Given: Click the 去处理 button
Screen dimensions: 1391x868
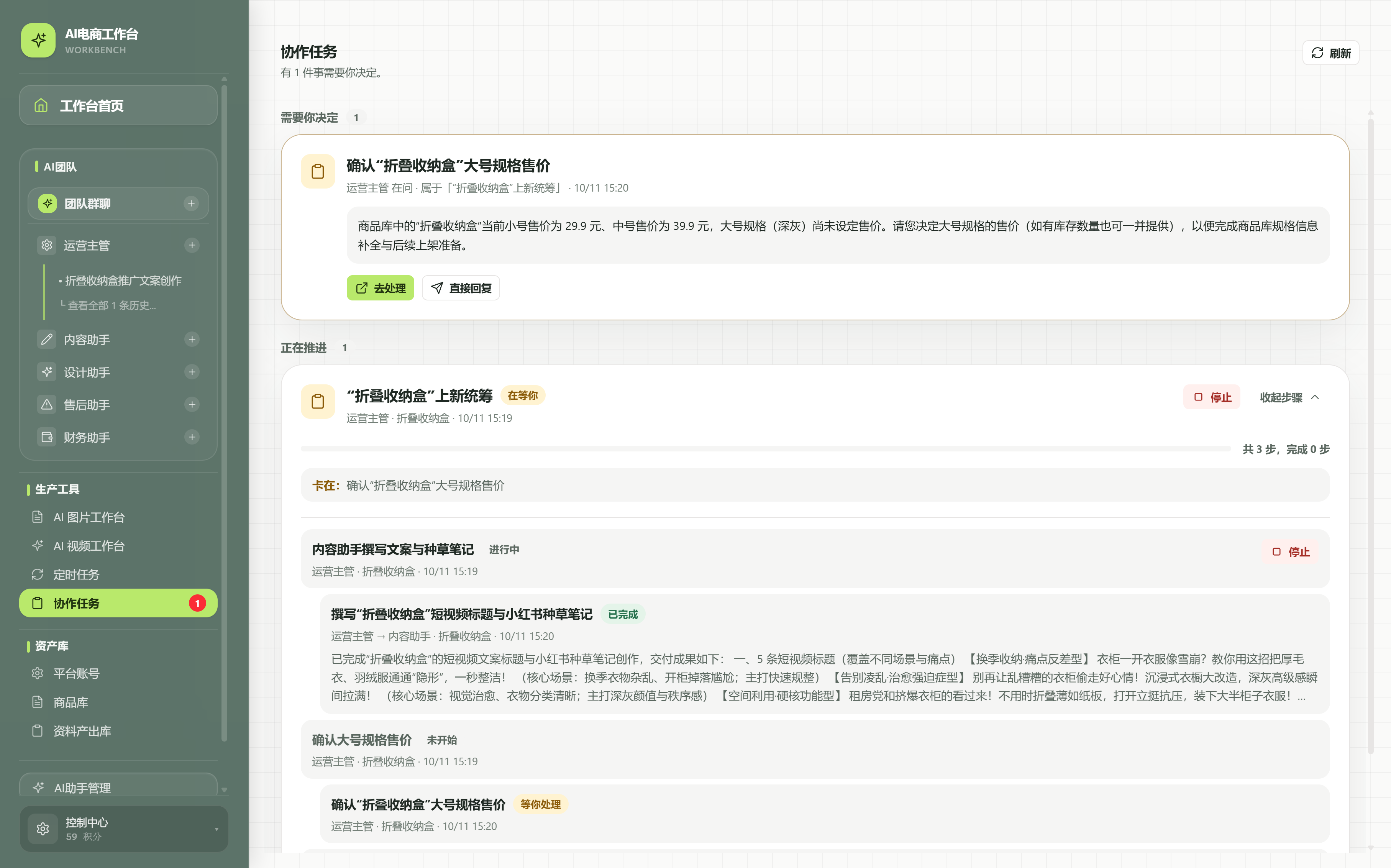Looking at the screenshot, I should click(380, 288).
